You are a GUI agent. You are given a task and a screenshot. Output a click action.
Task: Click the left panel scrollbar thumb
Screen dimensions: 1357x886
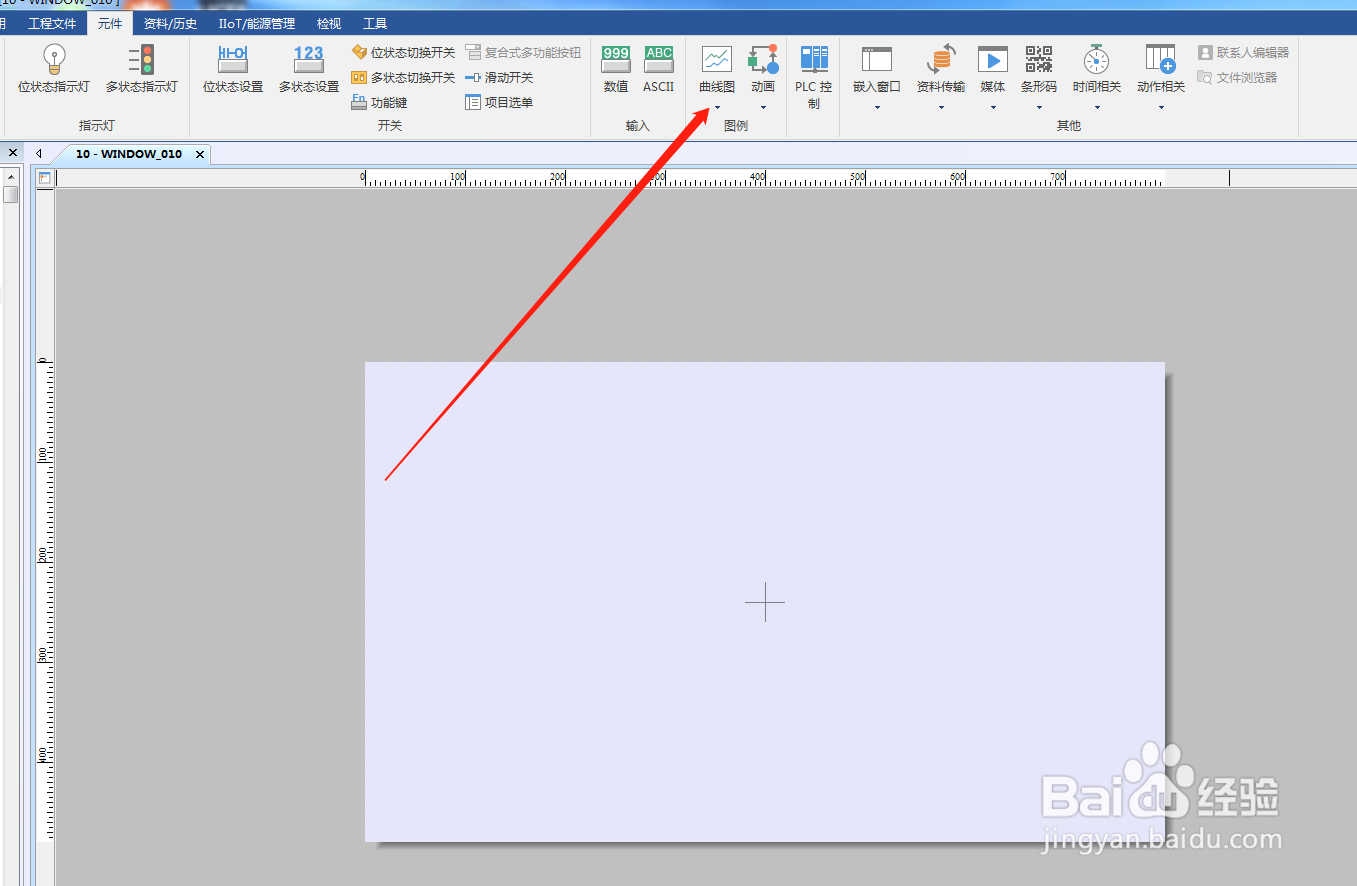pyautogui.click(x=10, y=194)
